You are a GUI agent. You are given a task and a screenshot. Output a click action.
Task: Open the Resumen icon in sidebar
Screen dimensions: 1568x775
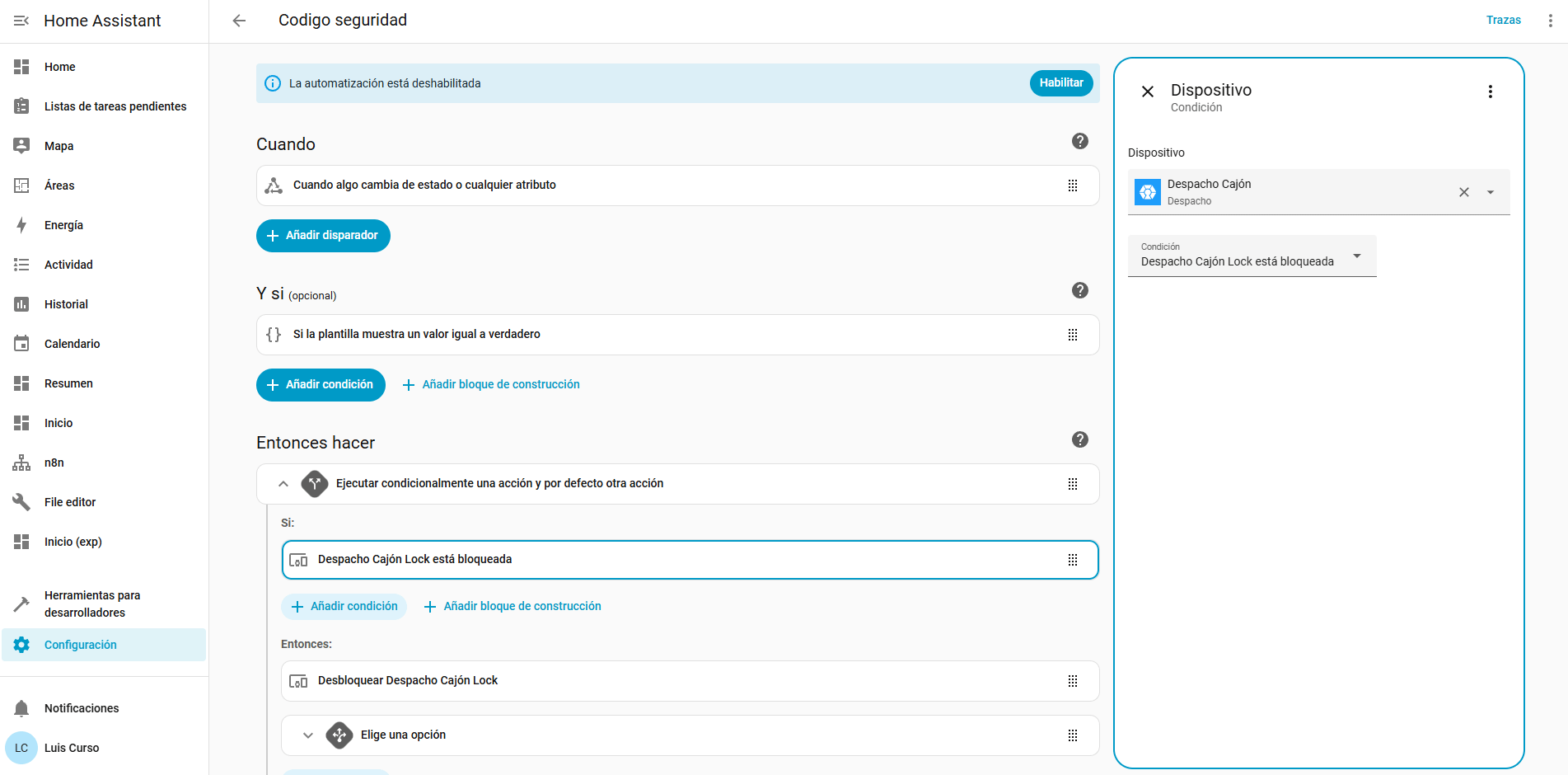pyautogui.click(x=21, y=383)
